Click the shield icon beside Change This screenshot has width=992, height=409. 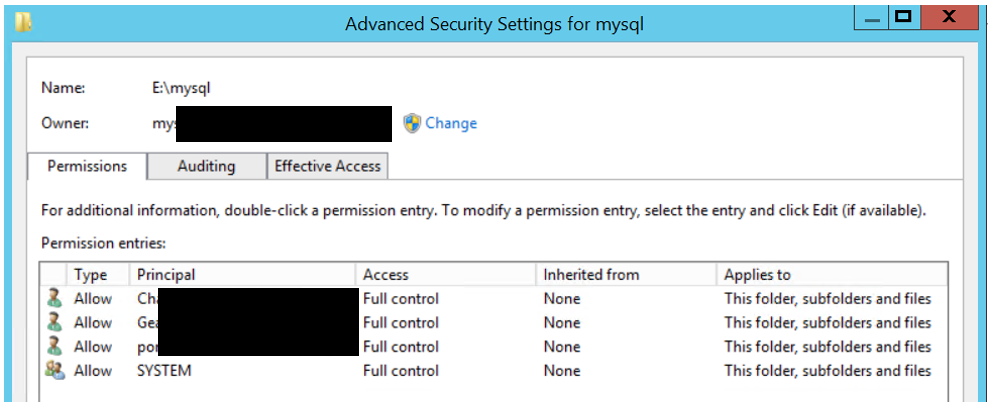(x=412, y=123)
